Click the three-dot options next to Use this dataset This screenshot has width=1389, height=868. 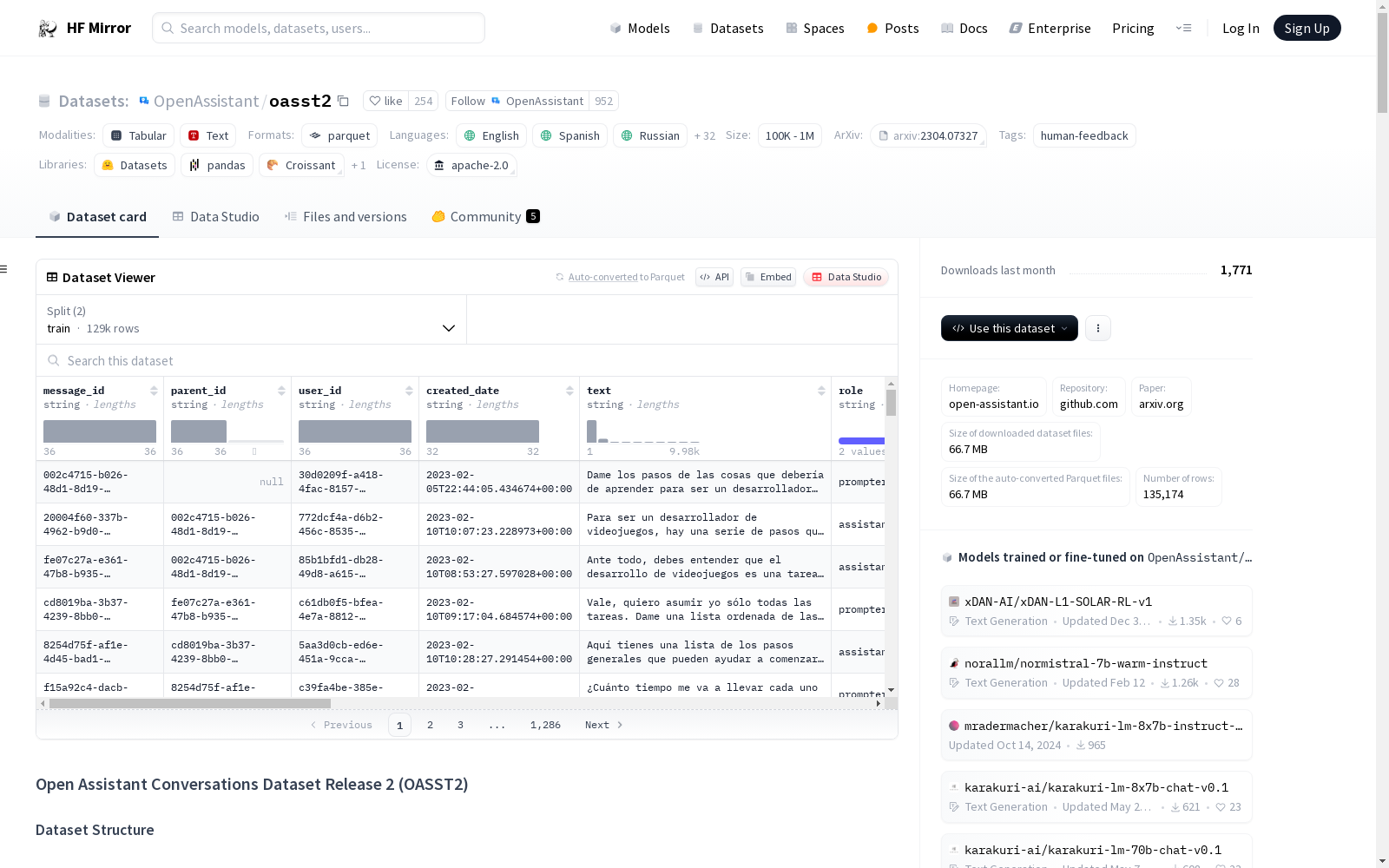pos(1098,328)
